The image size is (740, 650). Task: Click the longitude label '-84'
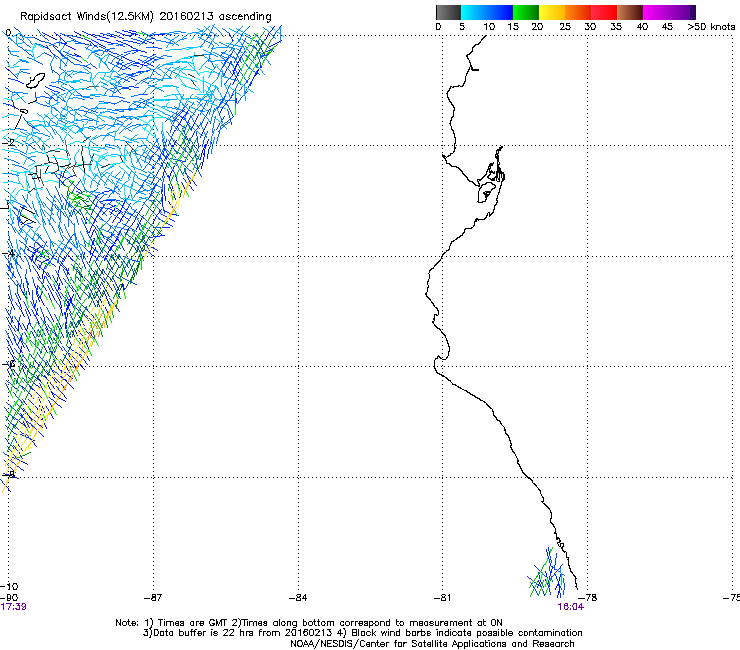(x=298, y=598)
